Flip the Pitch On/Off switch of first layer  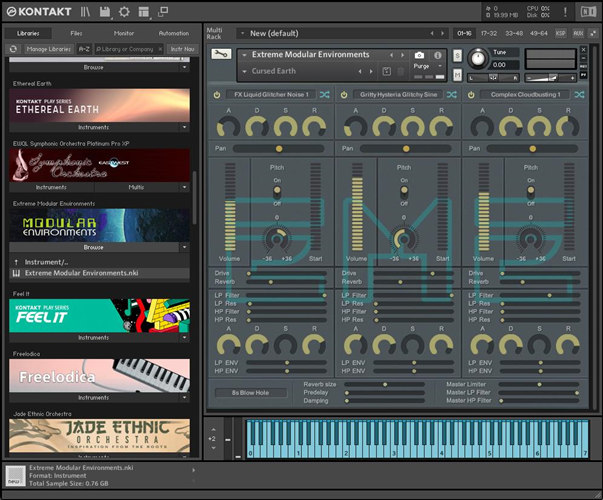pyautogui.click(x=277, y=191)
